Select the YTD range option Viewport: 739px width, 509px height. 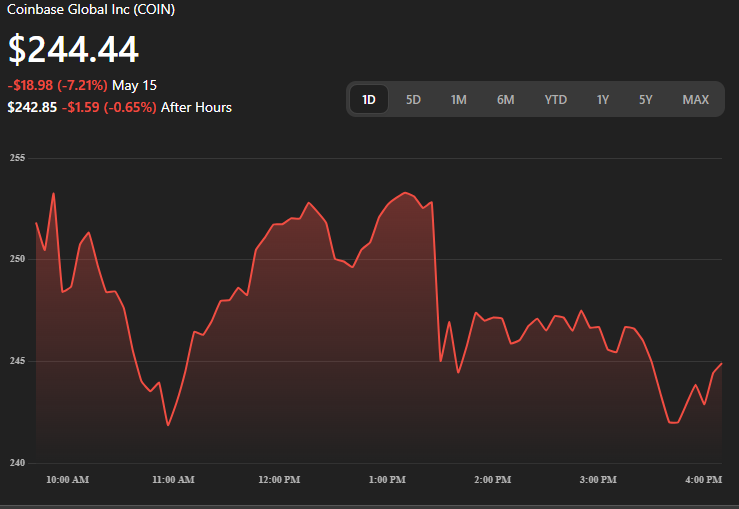(x=555, y=99)
